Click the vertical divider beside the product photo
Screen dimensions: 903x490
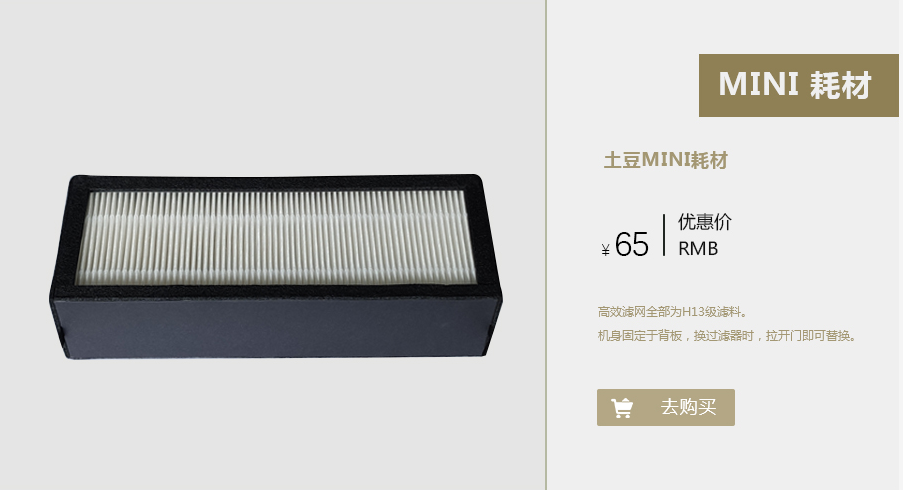tap(545, 245)
